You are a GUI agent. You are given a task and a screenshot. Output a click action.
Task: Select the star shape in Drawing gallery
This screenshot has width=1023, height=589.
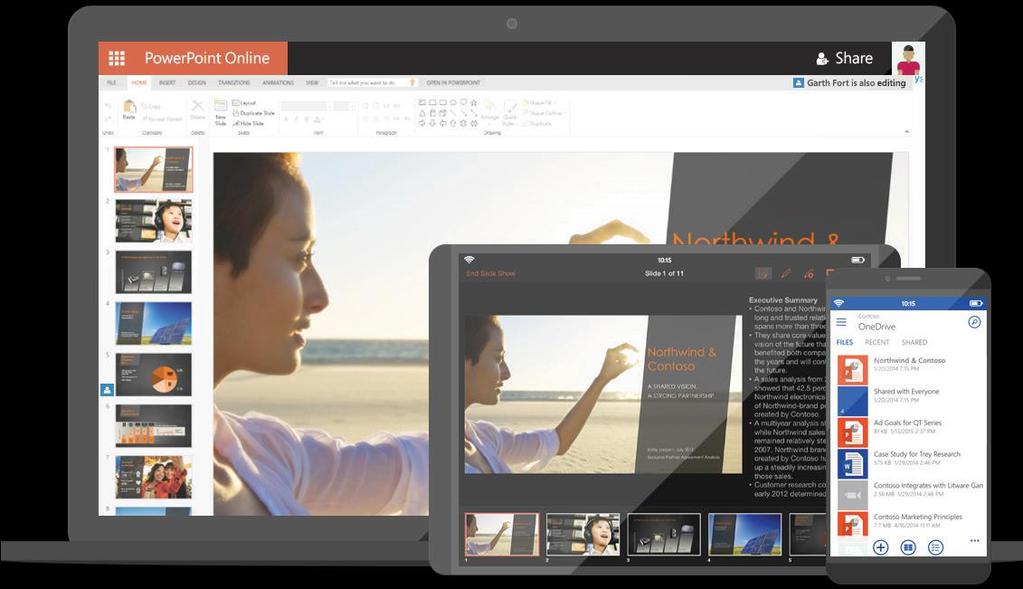(x=474, y=103)
